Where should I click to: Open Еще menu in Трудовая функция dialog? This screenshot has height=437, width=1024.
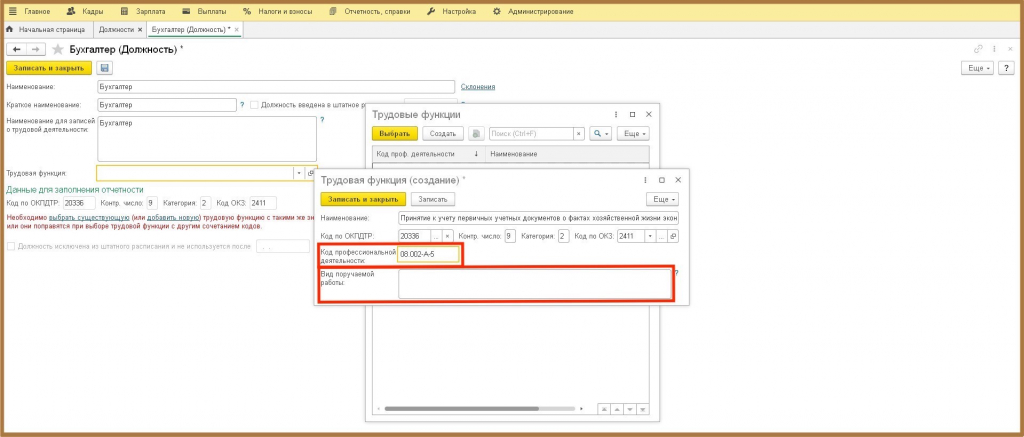(x=662, y=199)
